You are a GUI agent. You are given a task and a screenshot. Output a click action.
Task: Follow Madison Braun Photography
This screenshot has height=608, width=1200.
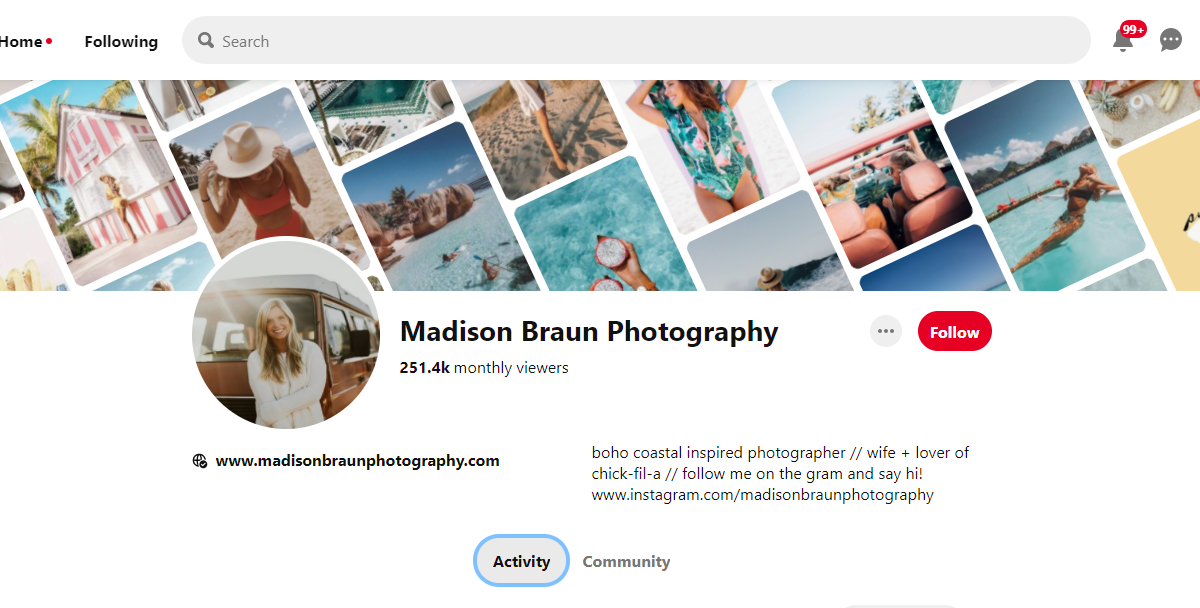tap(954, 332)
